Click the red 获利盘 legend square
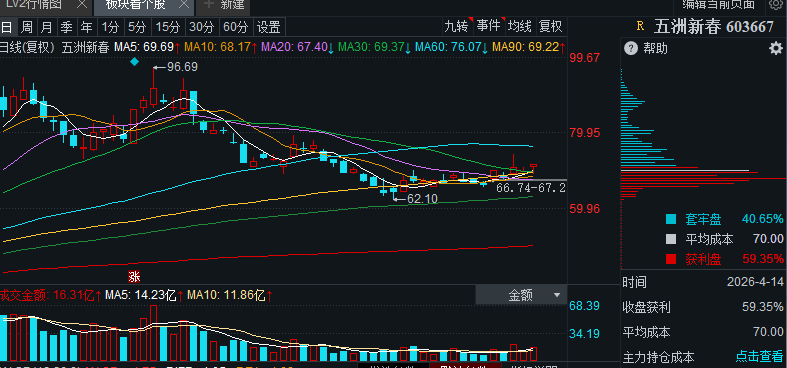Image resolution: width=787 pixels, height=368 pixels. click(x=671, y=259)
